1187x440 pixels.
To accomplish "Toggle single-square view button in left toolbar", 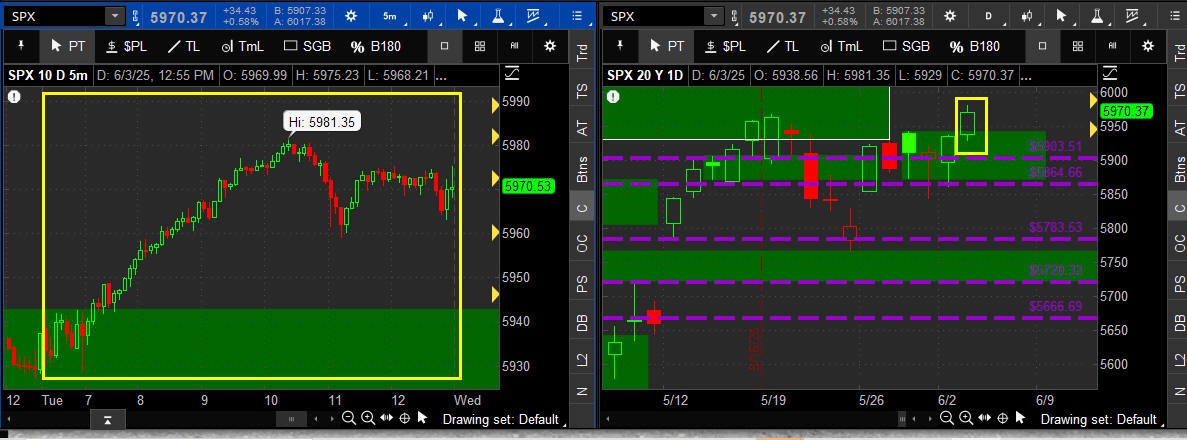I will (x=444, y=46).
